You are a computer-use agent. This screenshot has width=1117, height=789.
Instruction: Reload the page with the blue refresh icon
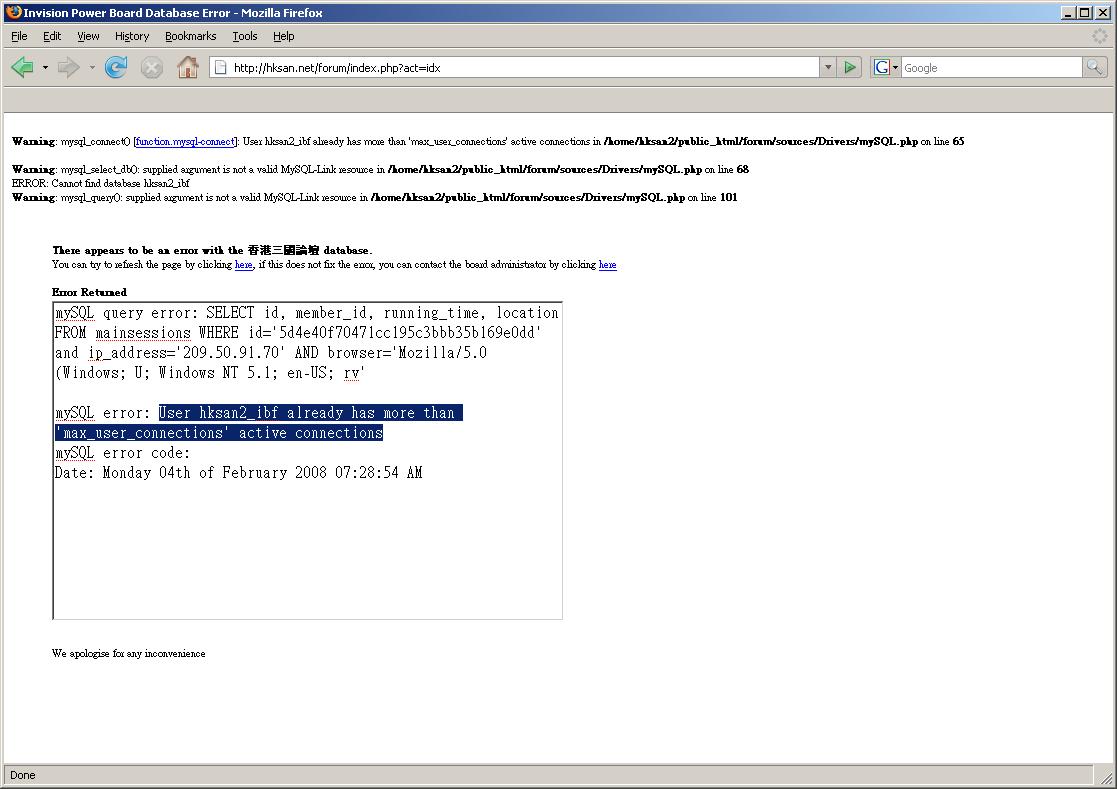115,68
